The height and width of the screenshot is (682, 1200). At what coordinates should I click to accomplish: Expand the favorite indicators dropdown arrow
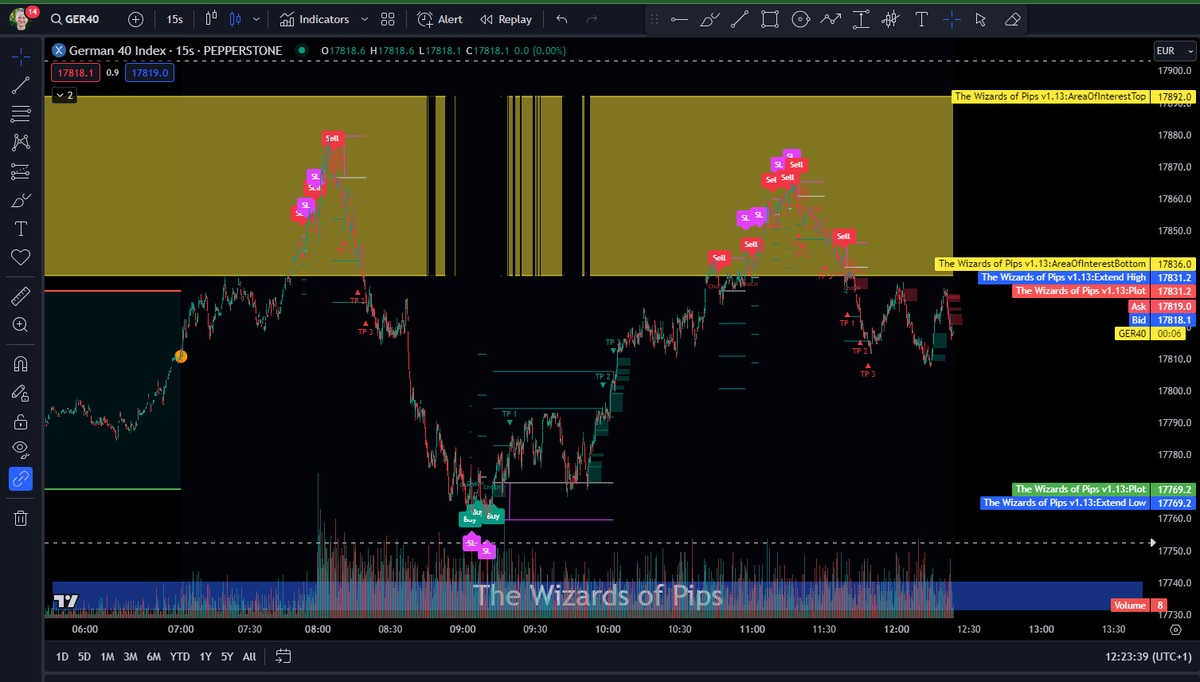(364, 19)
